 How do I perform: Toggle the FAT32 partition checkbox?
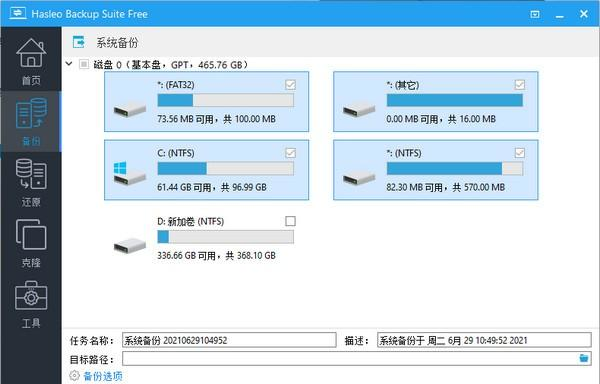click(290, 85)
